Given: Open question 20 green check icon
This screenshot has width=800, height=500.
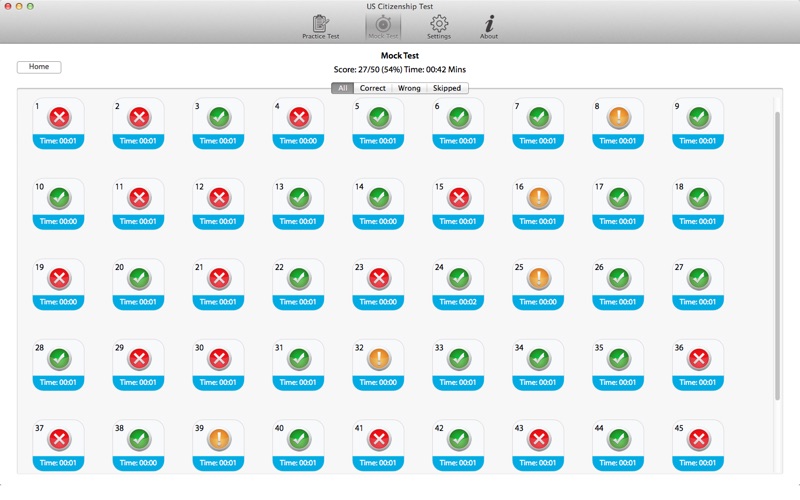Looking at the screenshot, I should [x=139, y=279].
